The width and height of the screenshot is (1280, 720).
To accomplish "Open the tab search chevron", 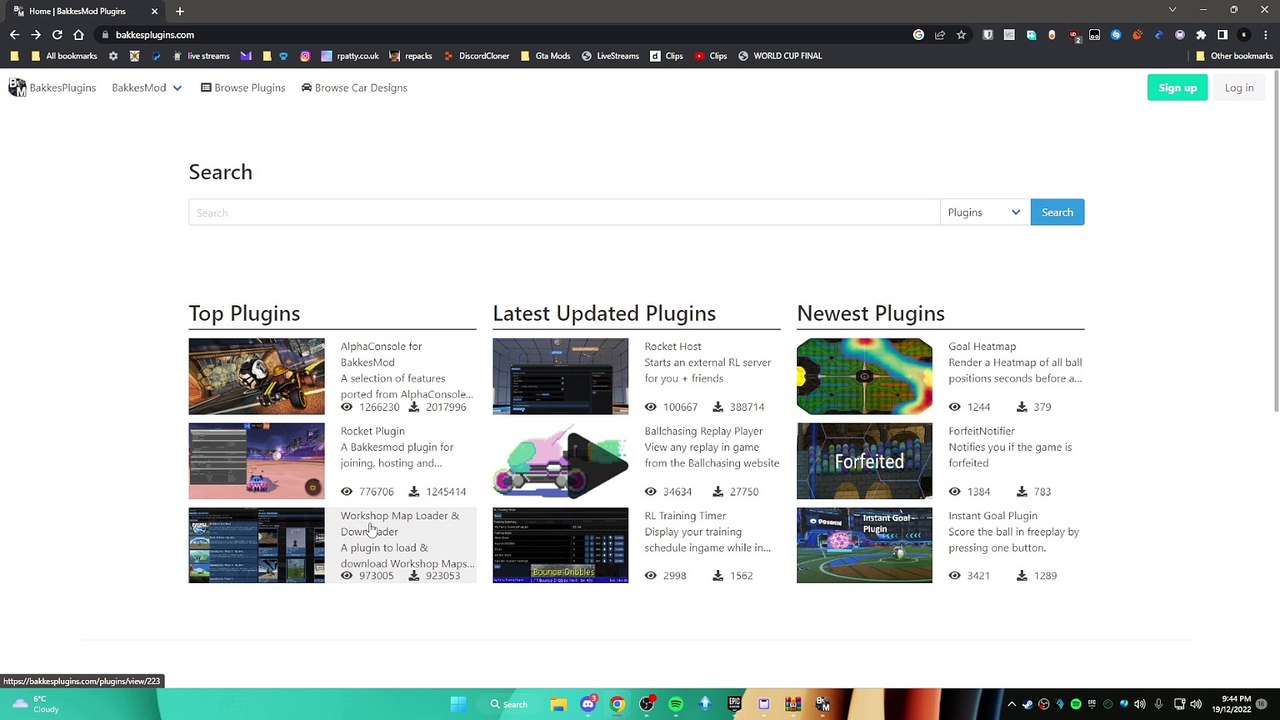I will (x=1172, y=10).
